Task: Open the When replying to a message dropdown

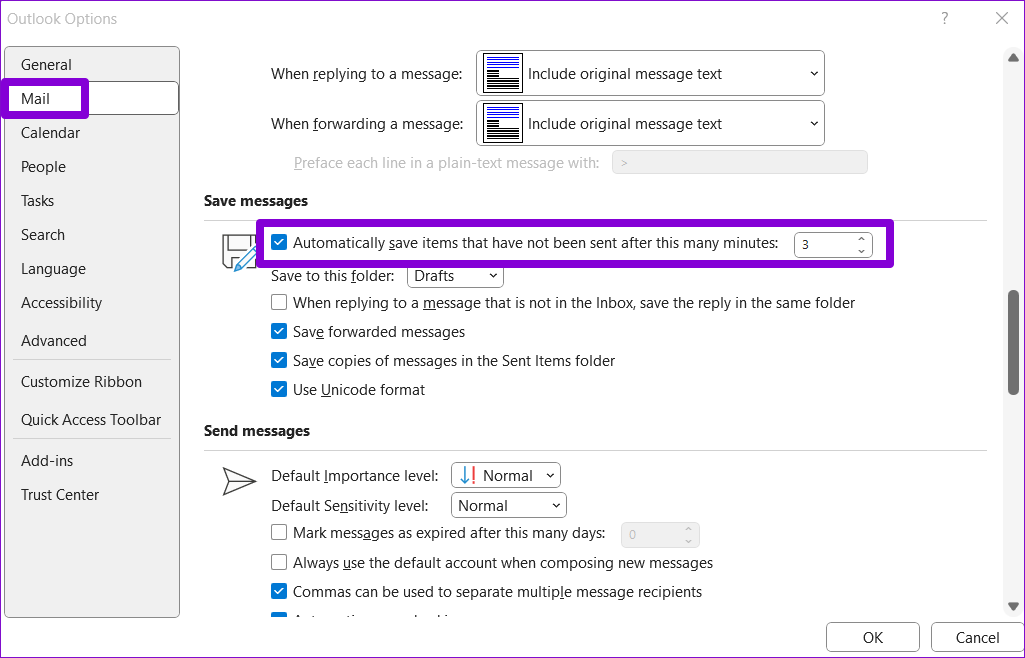Action: [x=650, y=73]
